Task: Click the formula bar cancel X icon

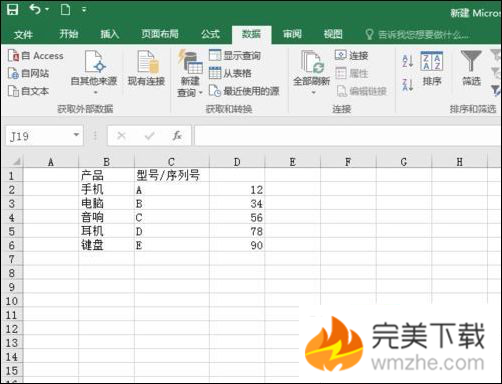Action: click(x=121, y=135)
